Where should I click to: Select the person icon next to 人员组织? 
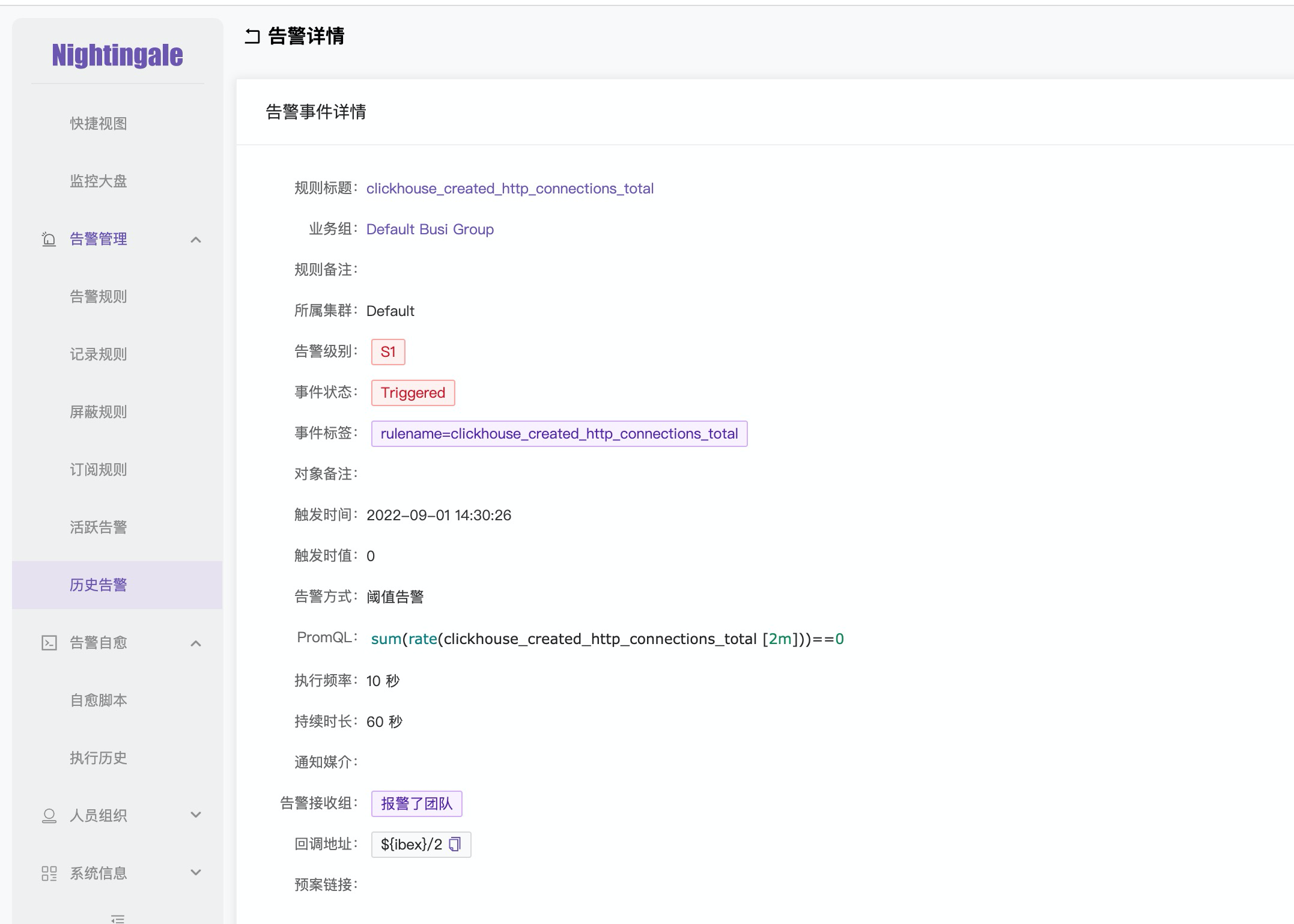(49, 816)
